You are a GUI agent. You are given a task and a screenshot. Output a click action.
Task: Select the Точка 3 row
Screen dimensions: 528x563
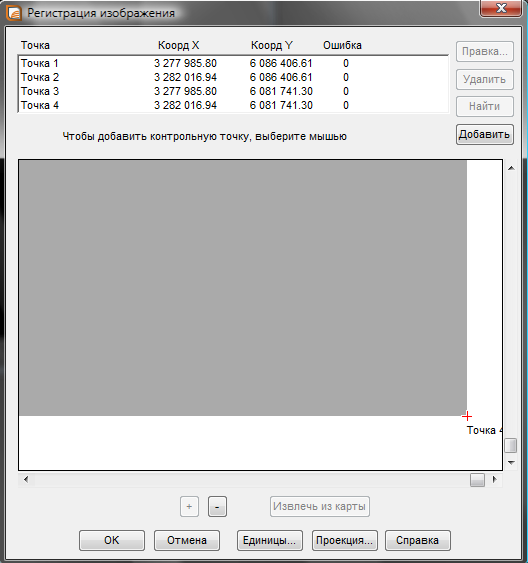pos(233,92)
